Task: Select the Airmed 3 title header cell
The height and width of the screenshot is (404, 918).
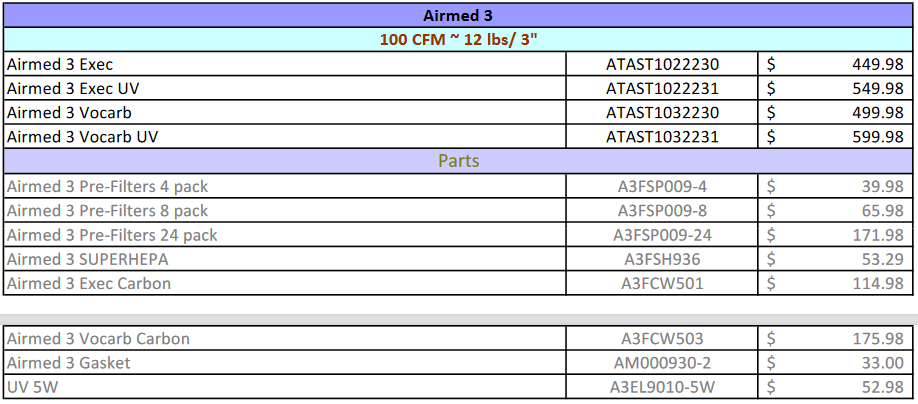Action: point(458,15)
